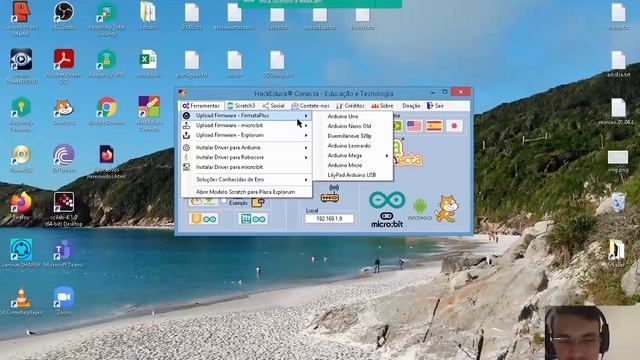Click the micro:bit driver icon in menu
Screen dimensions: 640x360
tap(186, 167)
